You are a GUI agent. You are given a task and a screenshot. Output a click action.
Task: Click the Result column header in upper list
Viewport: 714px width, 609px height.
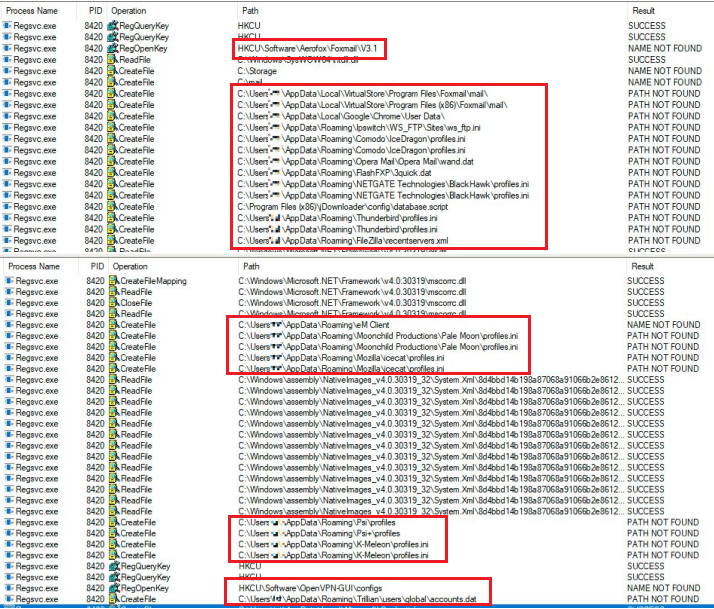click(x=643, y=10)
